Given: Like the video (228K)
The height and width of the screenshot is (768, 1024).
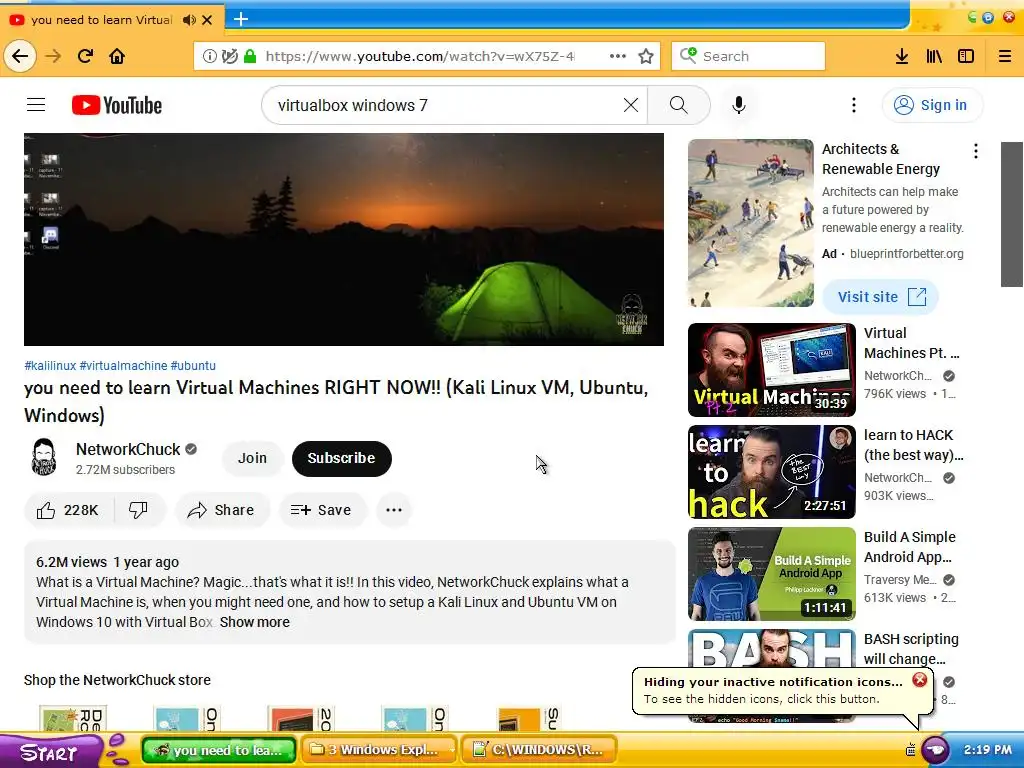Looking at the screenshot, I should coord(68,510).
